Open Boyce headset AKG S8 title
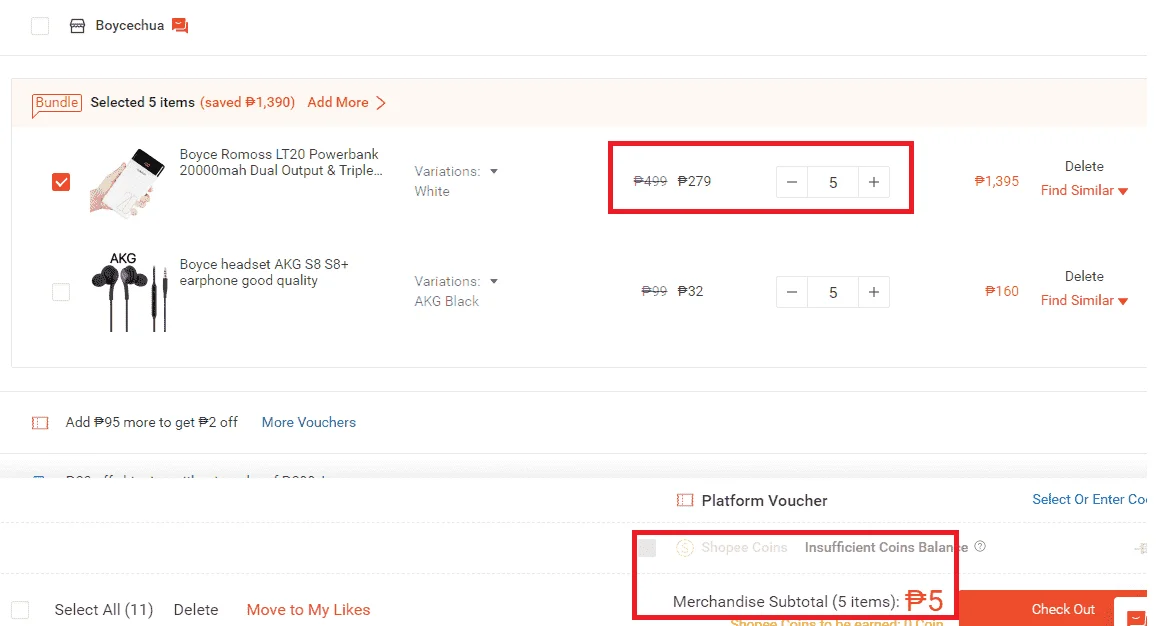 (x=264, y=272)
